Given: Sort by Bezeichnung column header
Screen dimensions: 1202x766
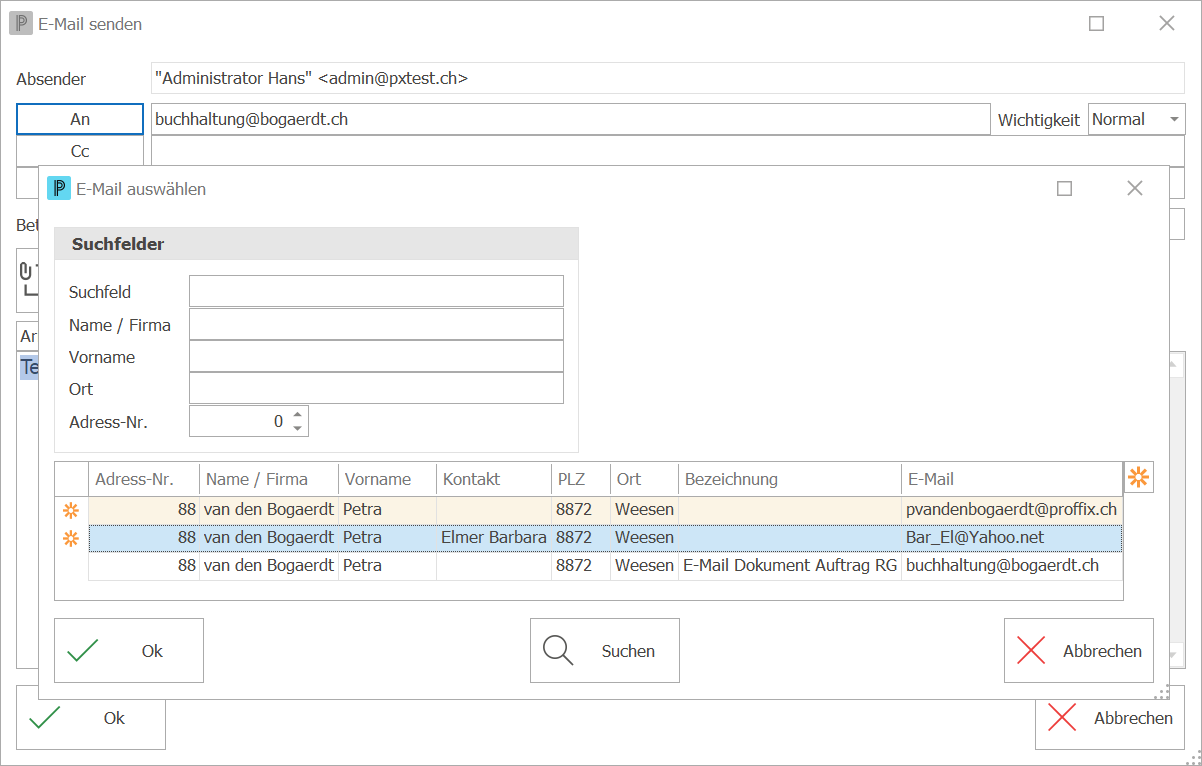Looking at the screenshot, I should pos(790,479).
